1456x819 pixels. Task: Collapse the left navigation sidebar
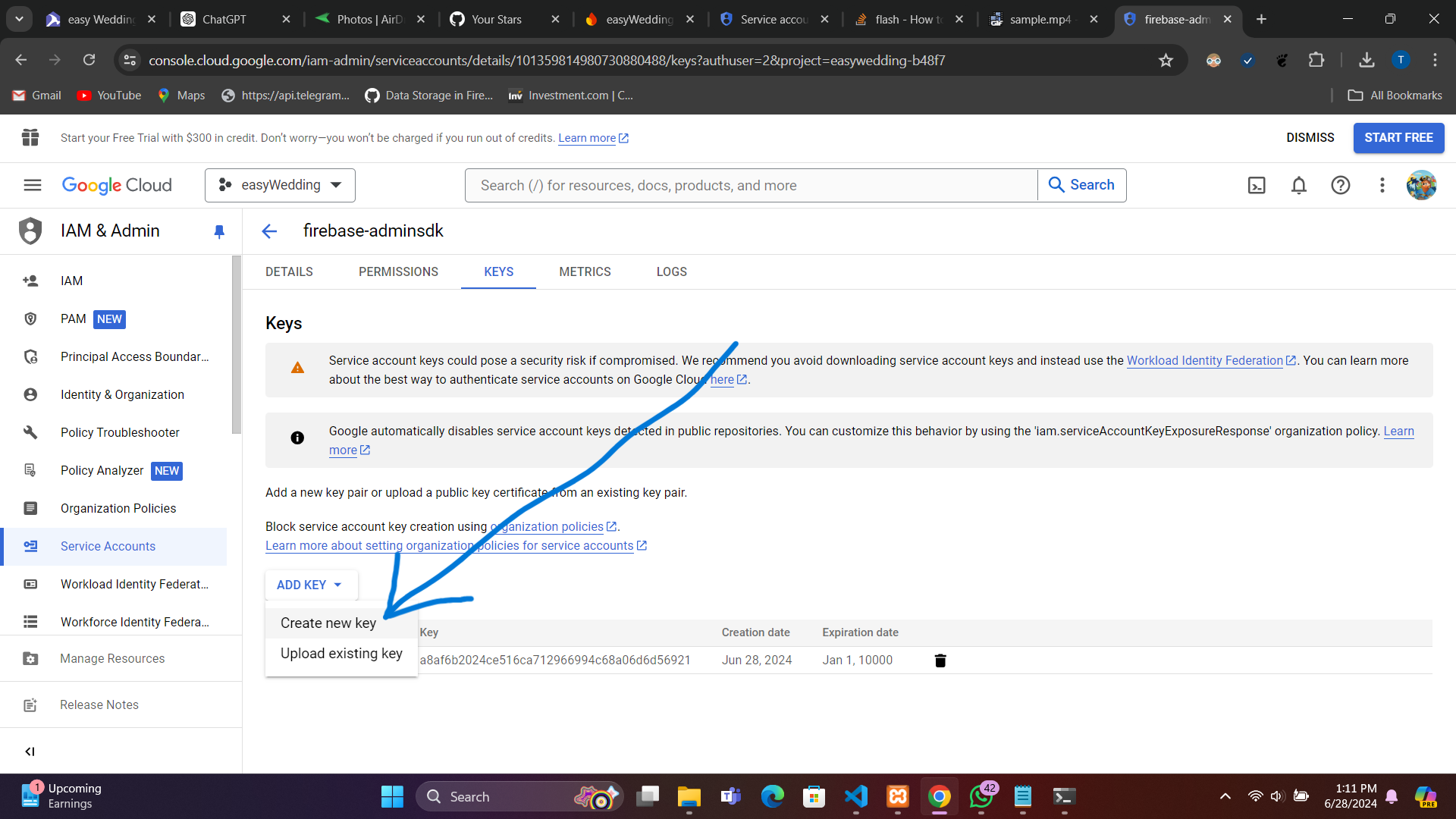[30, 752]
